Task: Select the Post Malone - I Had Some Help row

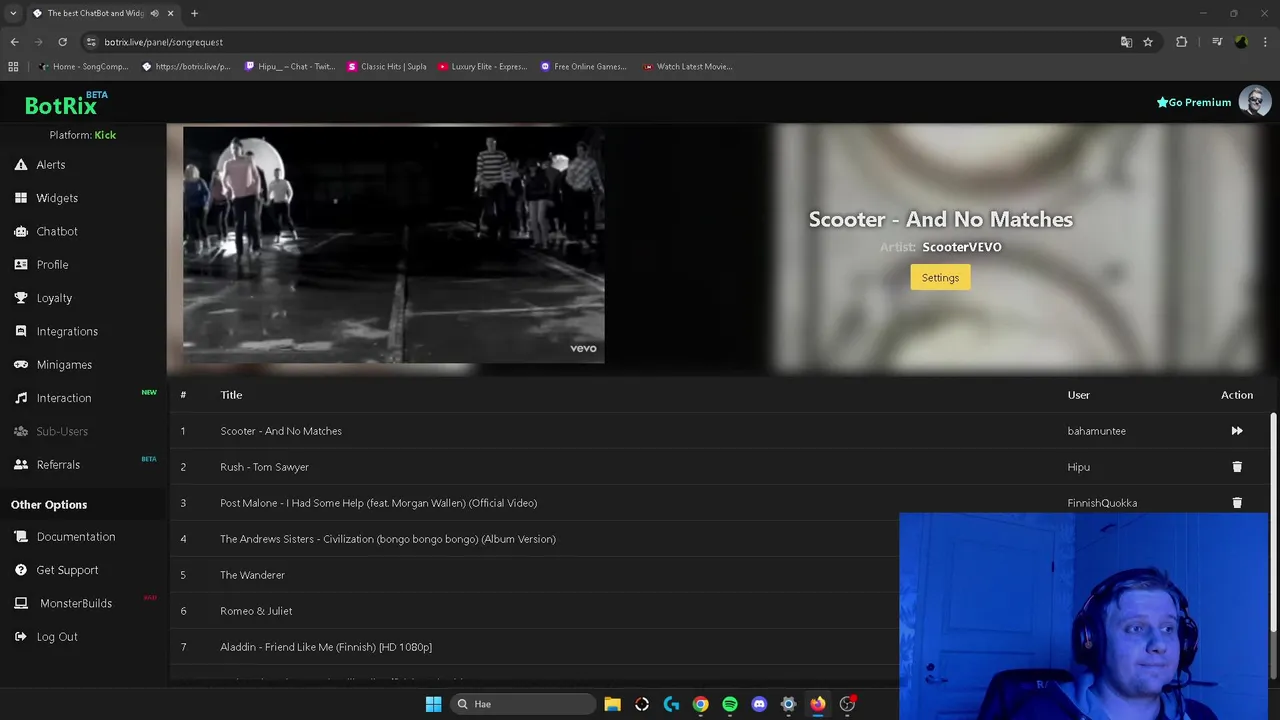Action: point(378,503)
